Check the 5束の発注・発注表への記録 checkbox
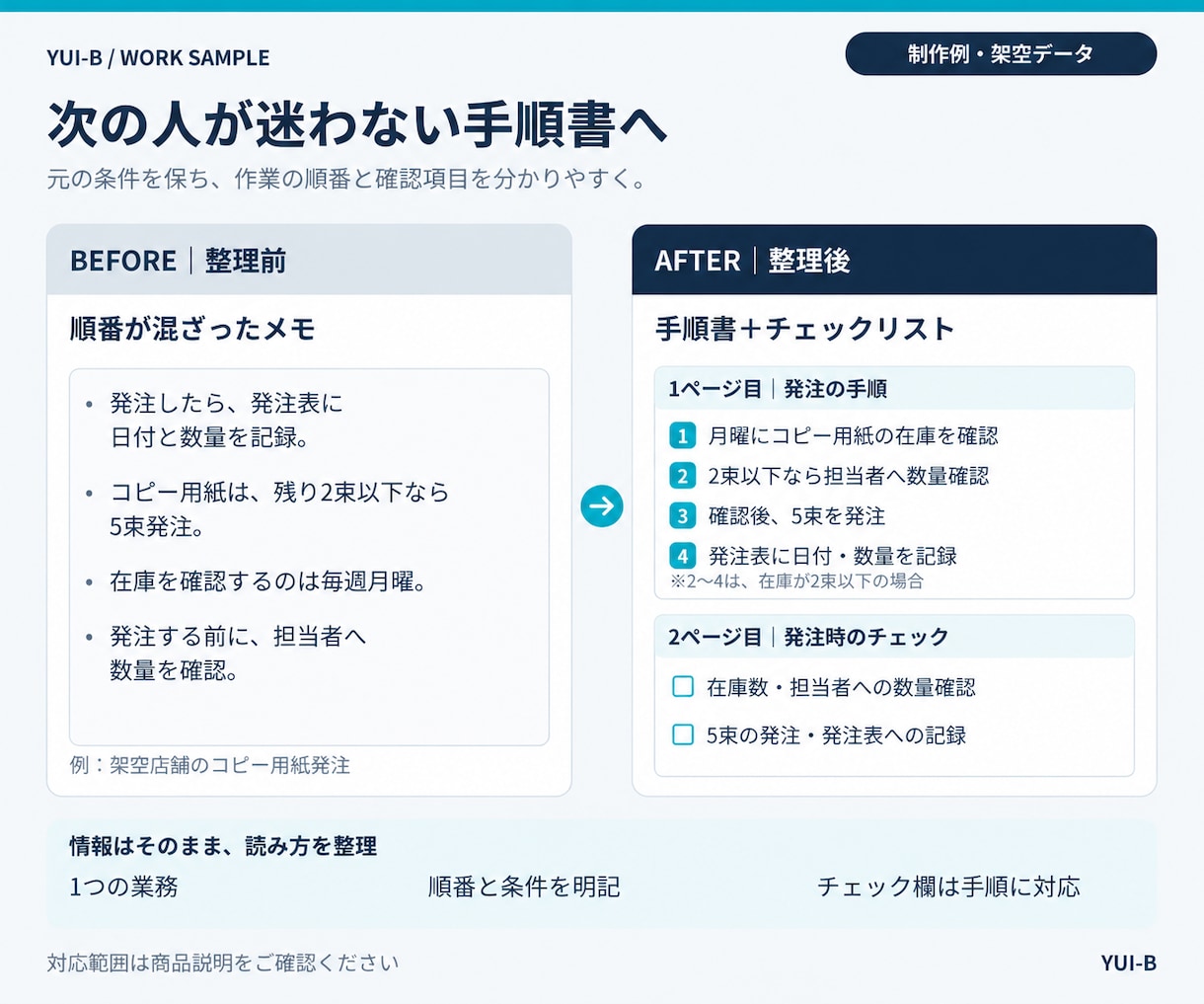The width and height of the screenshot is (1204, 1004). point(683,734)
